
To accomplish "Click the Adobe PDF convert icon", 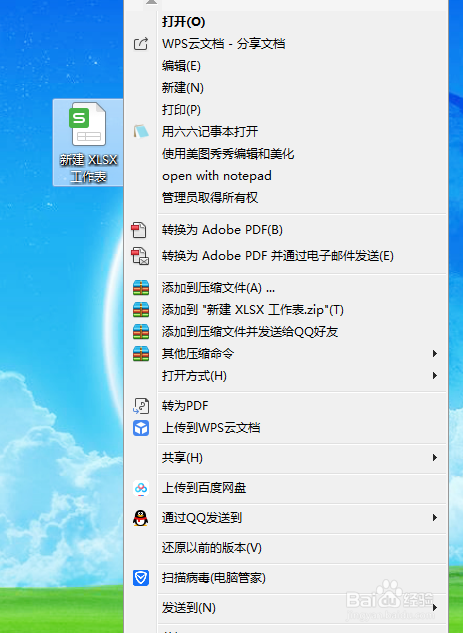I will click(139, 230).
